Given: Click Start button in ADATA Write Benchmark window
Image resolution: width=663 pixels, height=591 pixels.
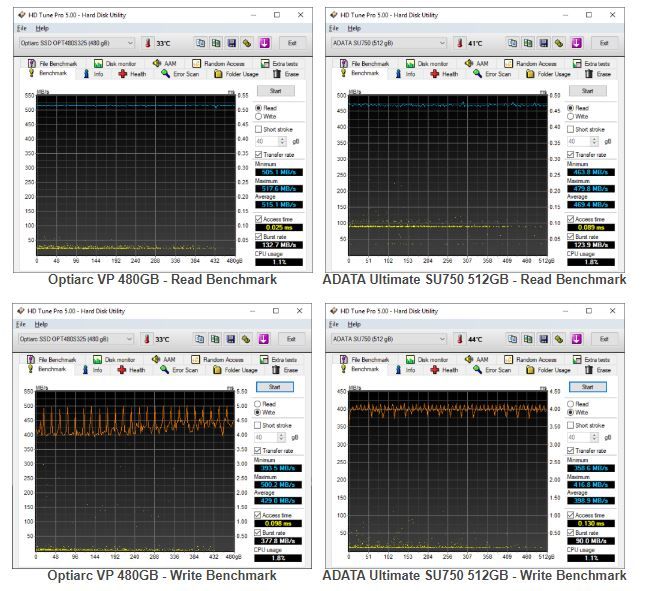Looking at the screenshot, I should [x=588, y=387].
